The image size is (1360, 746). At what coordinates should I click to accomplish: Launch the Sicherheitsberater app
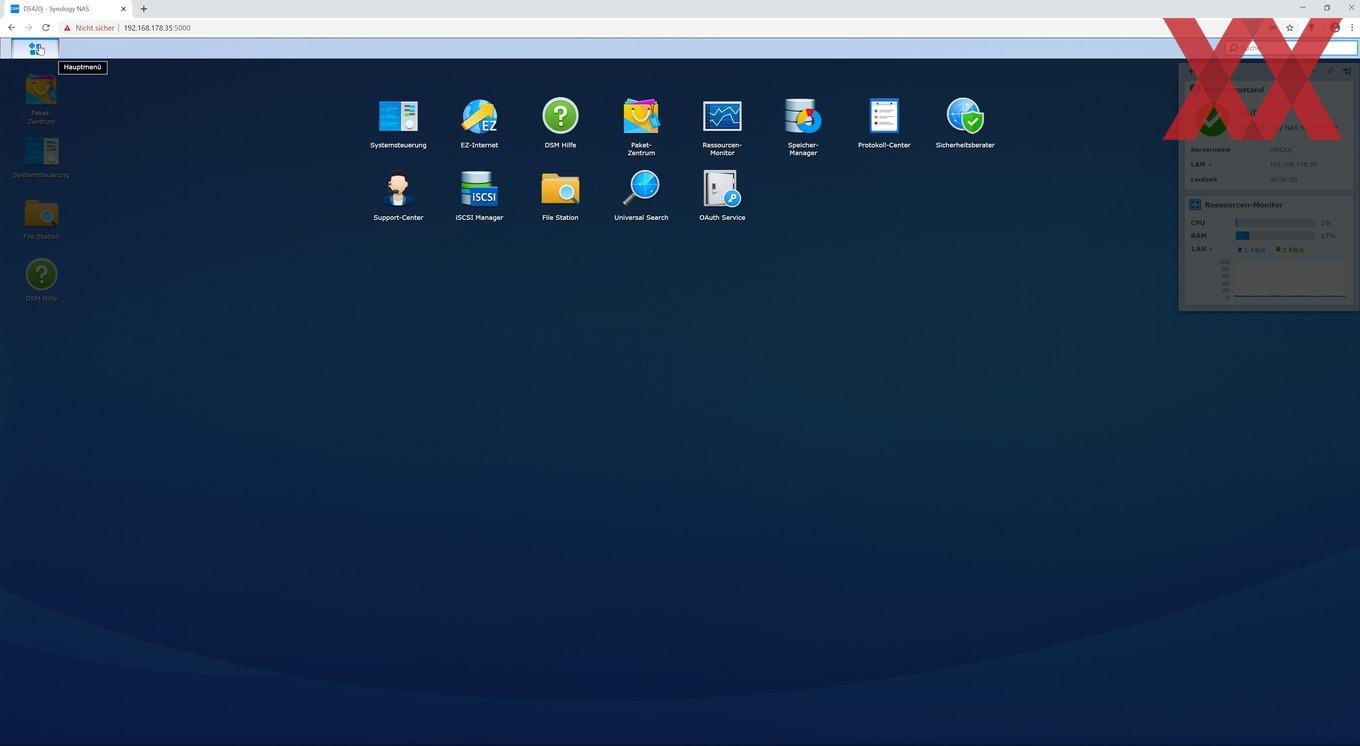pos(965,123)
